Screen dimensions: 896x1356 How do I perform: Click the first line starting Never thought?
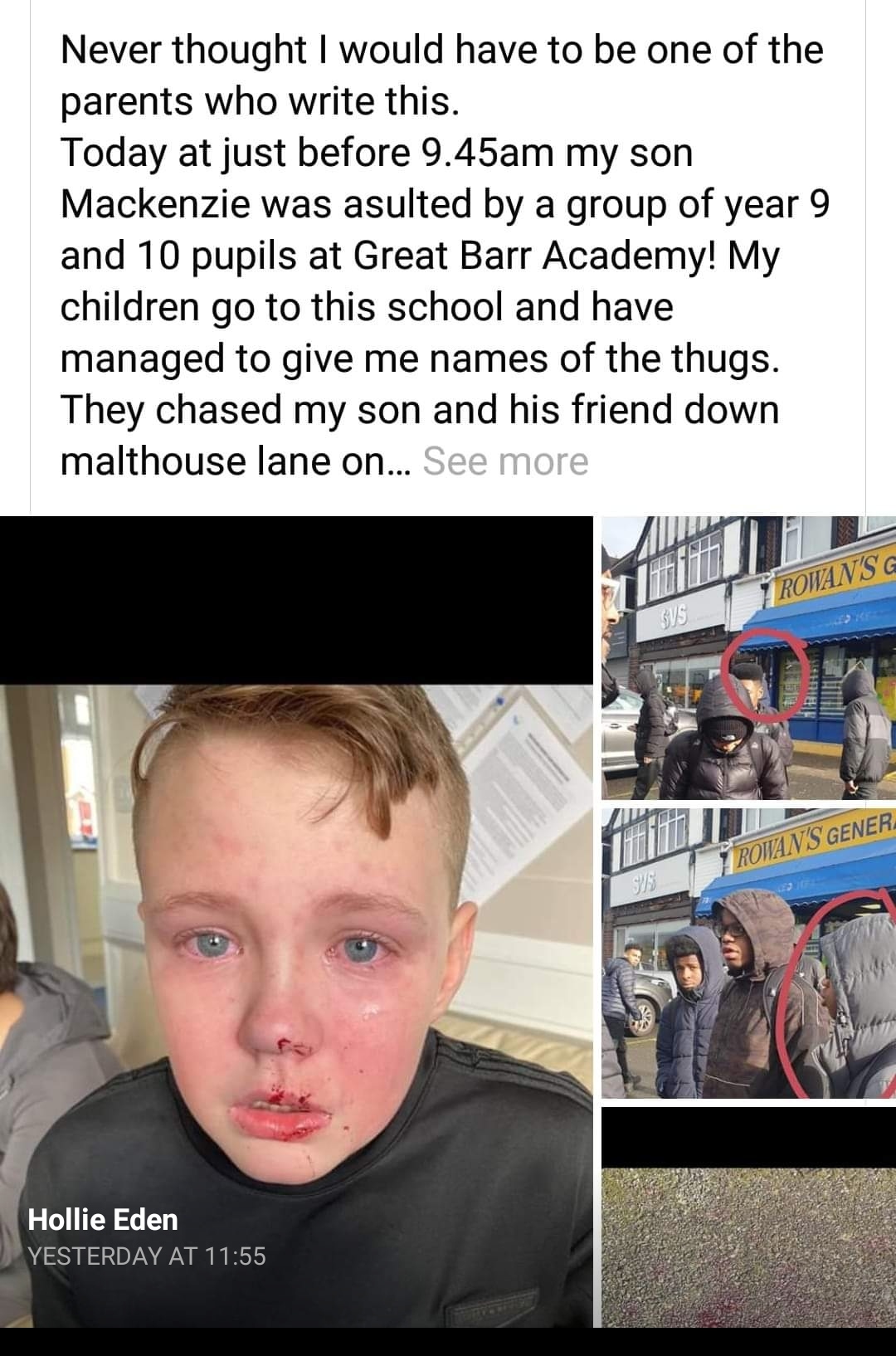(442, 51)
